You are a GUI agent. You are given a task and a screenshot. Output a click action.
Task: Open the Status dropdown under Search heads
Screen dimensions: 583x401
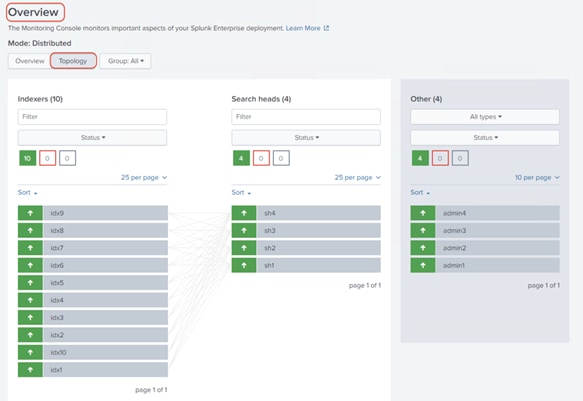[306, 138]
